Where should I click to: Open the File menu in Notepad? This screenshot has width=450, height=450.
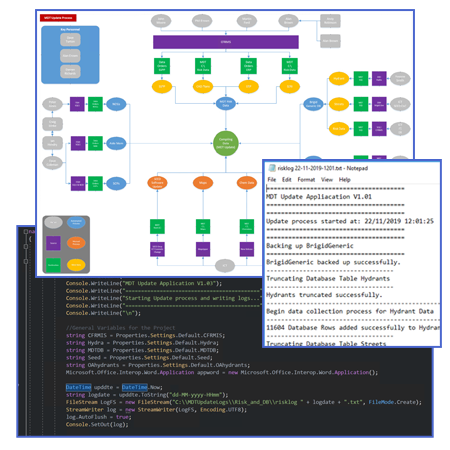[x=272, y=180]
